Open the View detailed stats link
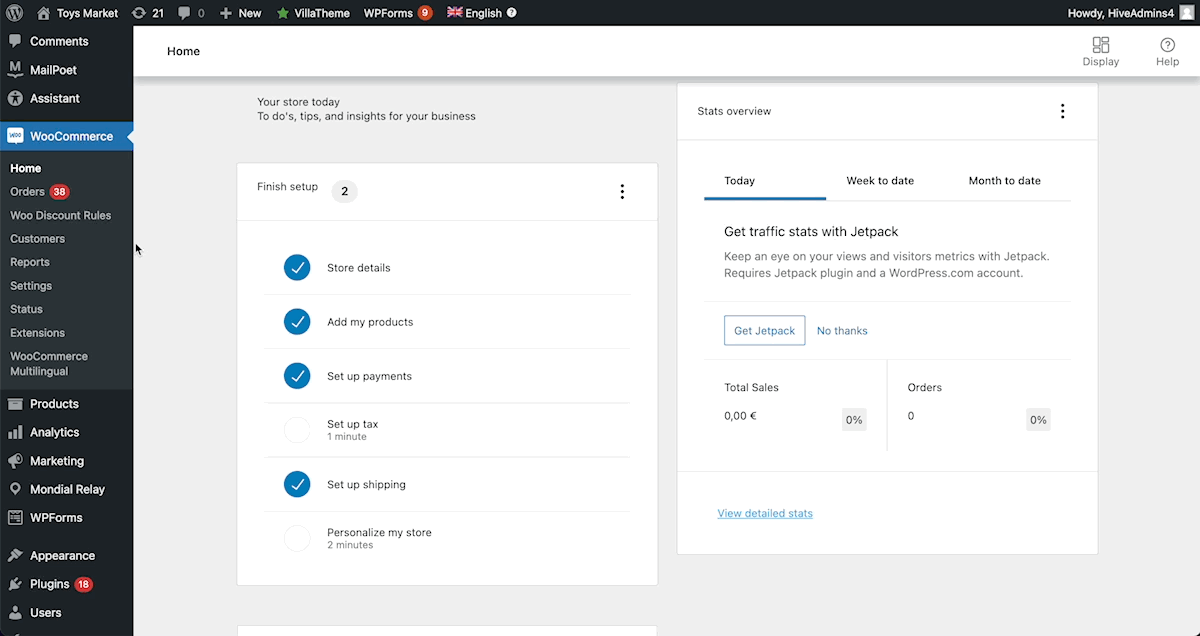The width and height of the screenshot is (1200, 636). point(765,513)
